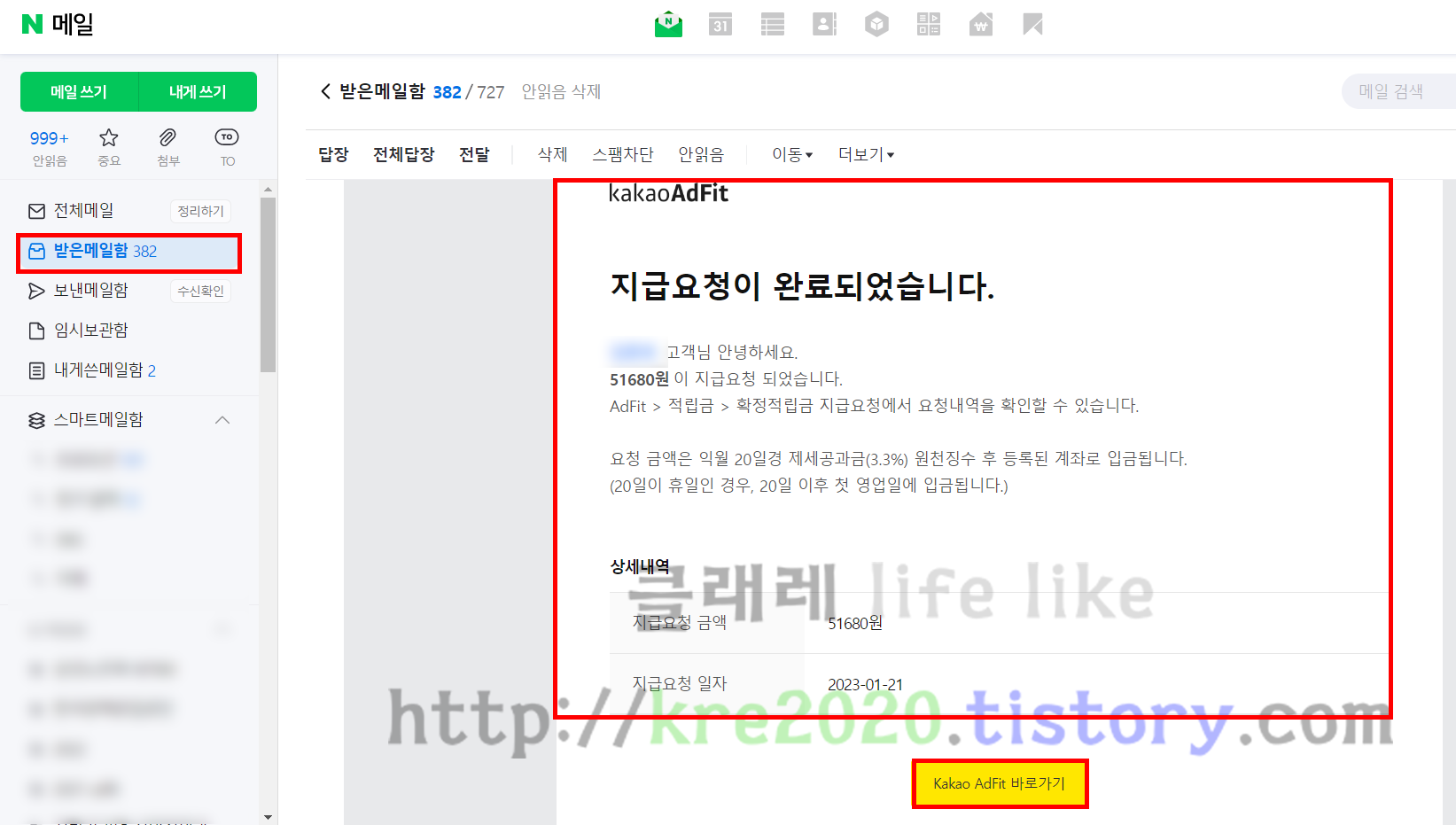Image resolution: width=1456 pixels, height=825 pixels.
Task: Click the 메일 쓰기 button
Action: [79, 91]
